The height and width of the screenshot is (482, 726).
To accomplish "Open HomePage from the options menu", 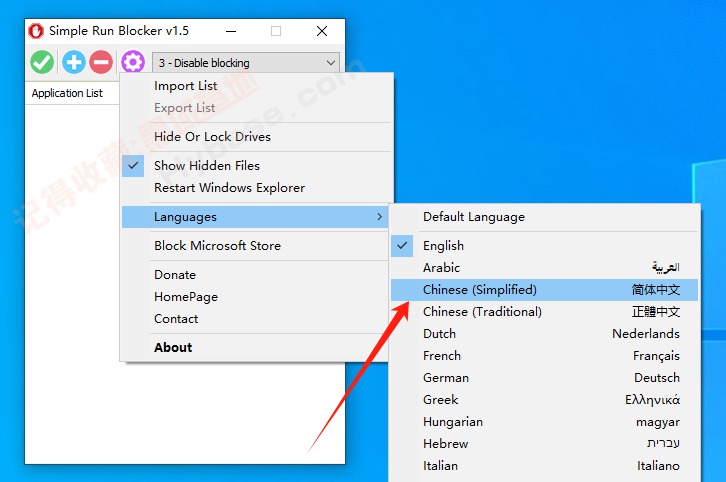I will point(255,297).
